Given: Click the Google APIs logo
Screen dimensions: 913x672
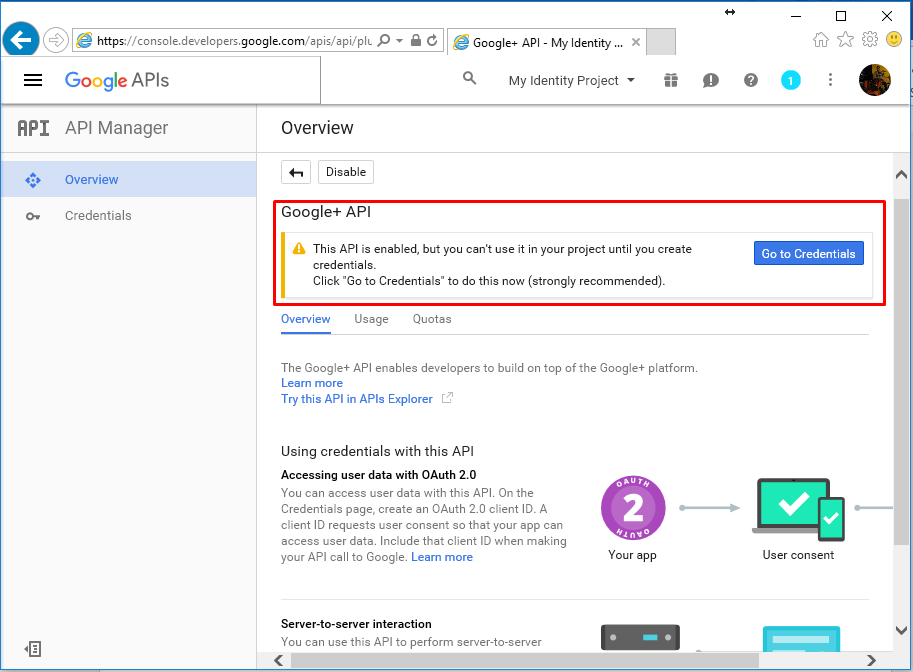Looking at the screenshot, I should (x=116, y=80).
